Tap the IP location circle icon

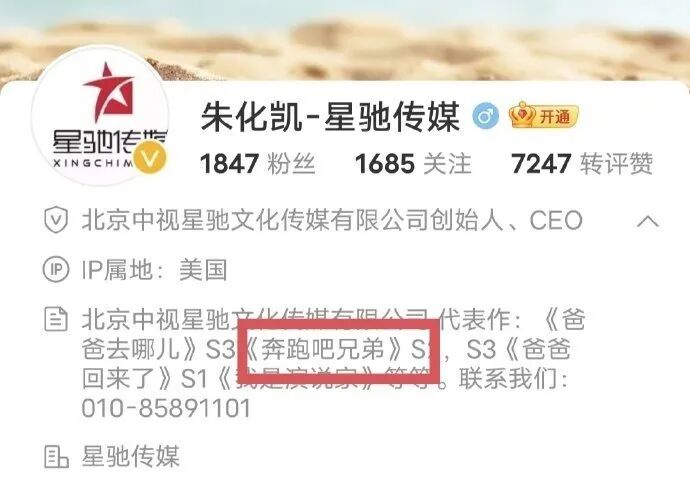click(56, 269)
